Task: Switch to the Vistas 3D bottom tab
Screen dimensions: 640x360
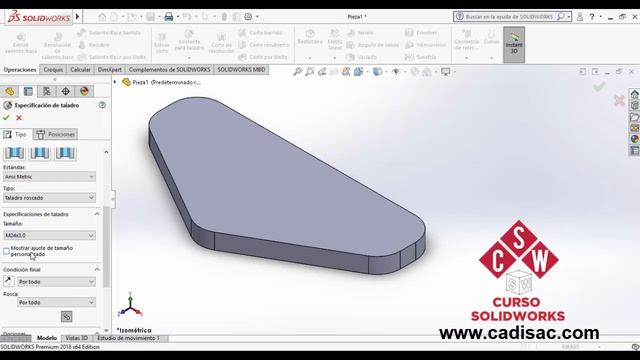Action: coord(77,338)
